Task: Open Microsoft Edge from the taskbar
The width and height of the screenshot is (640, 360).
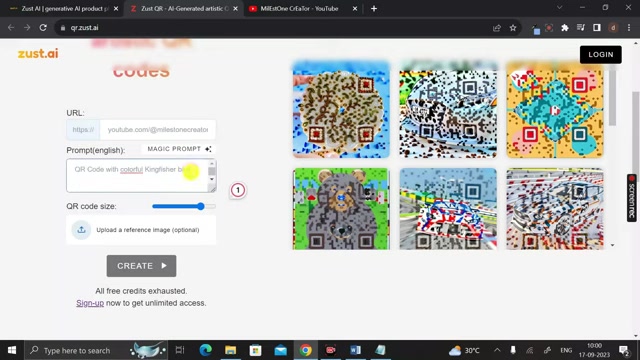Action: point(205,350)
